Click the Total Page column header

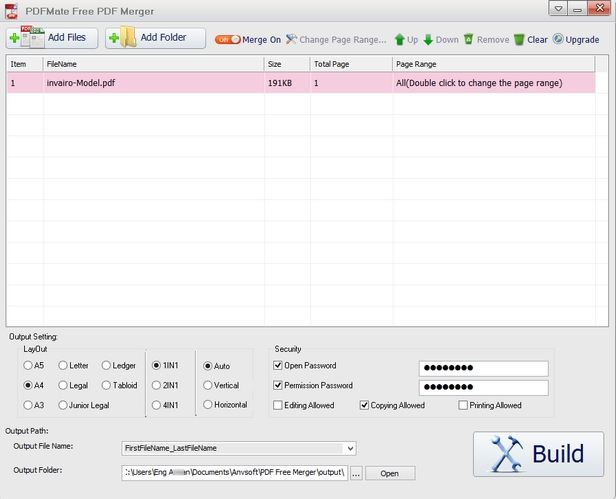351,64
